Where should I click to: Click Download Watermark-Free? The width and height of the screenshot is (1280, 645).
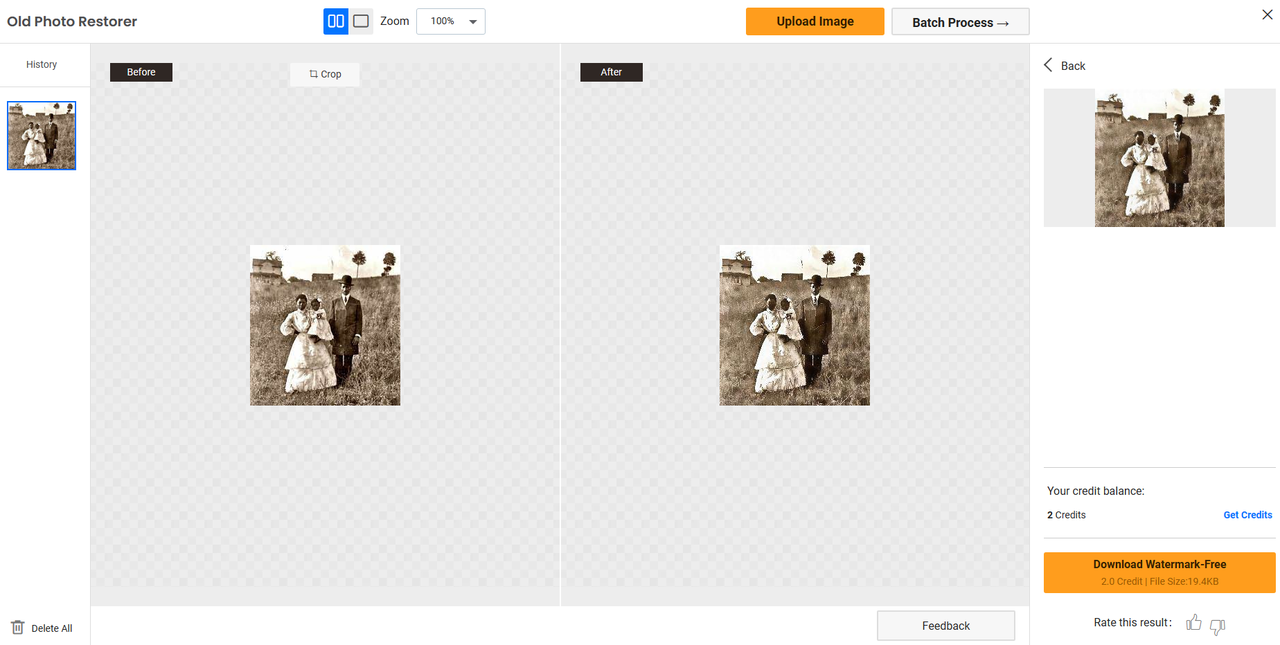[x=1160, y=572]
